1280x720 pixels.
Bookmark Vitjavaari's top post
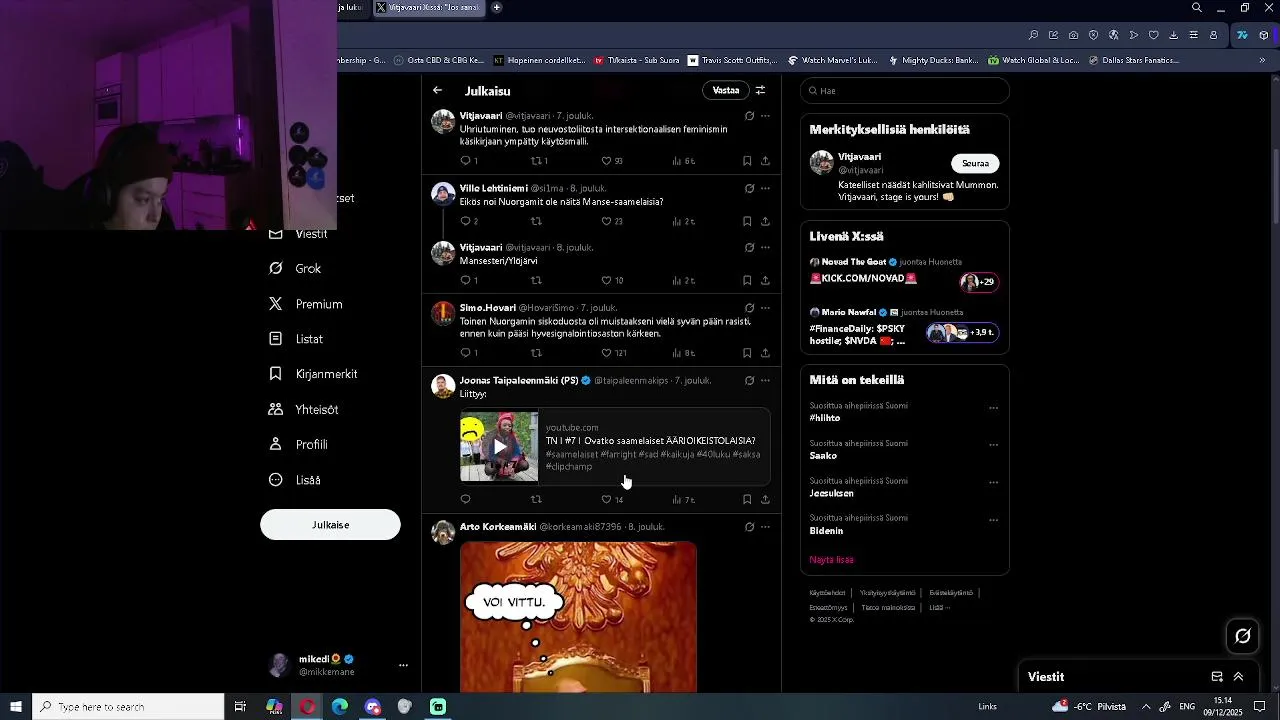747,161
